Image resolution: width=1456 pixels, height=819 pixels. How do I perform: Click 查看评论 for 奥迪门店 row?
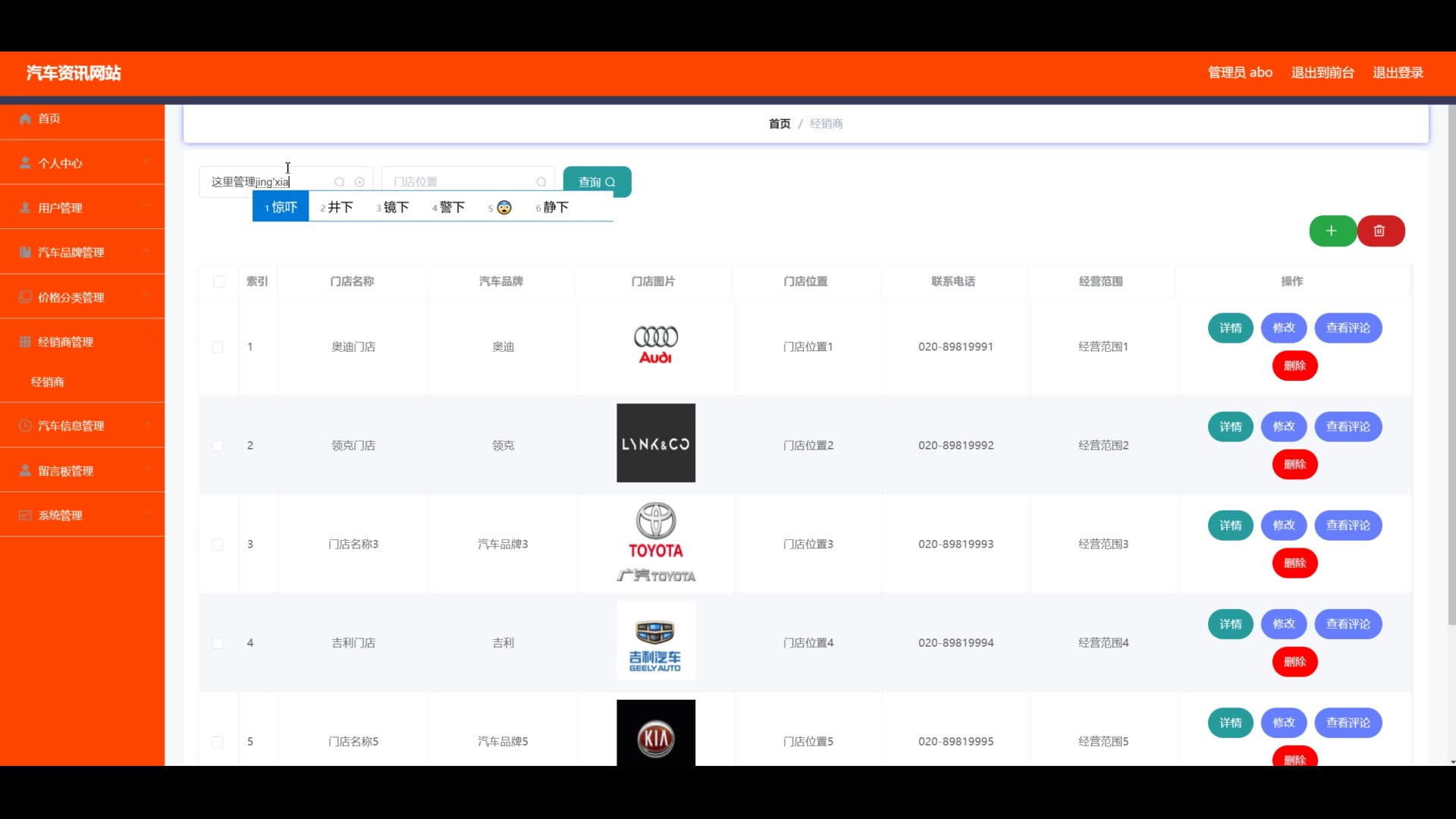(x=1348, y=328)
